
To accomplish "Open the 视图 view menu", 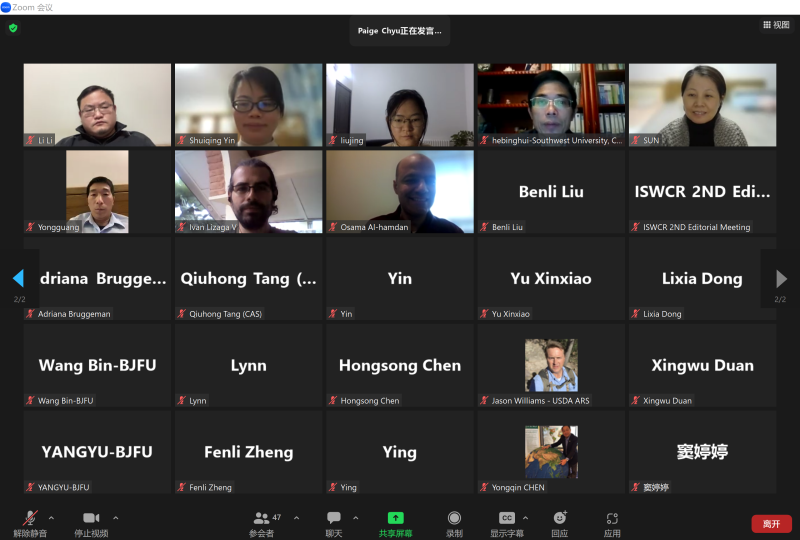I will click(x=776, y=24).
